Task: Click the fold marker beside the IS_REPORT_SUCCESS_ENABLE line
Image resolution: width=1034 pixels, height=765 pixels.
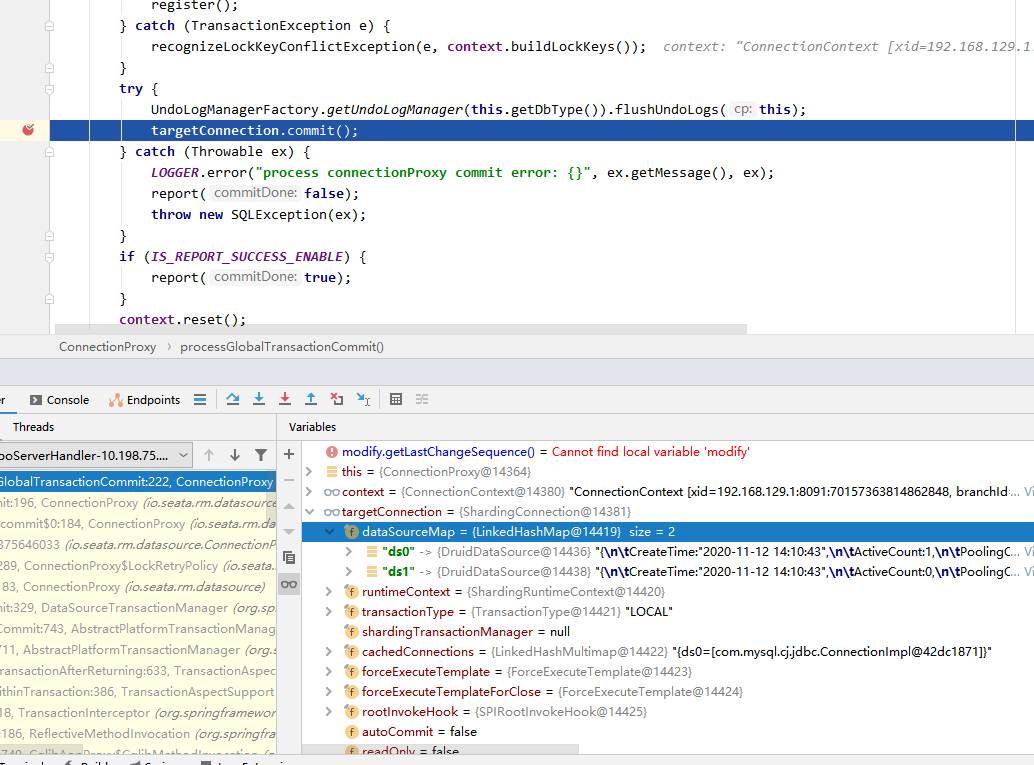Action: pos(49,257)
